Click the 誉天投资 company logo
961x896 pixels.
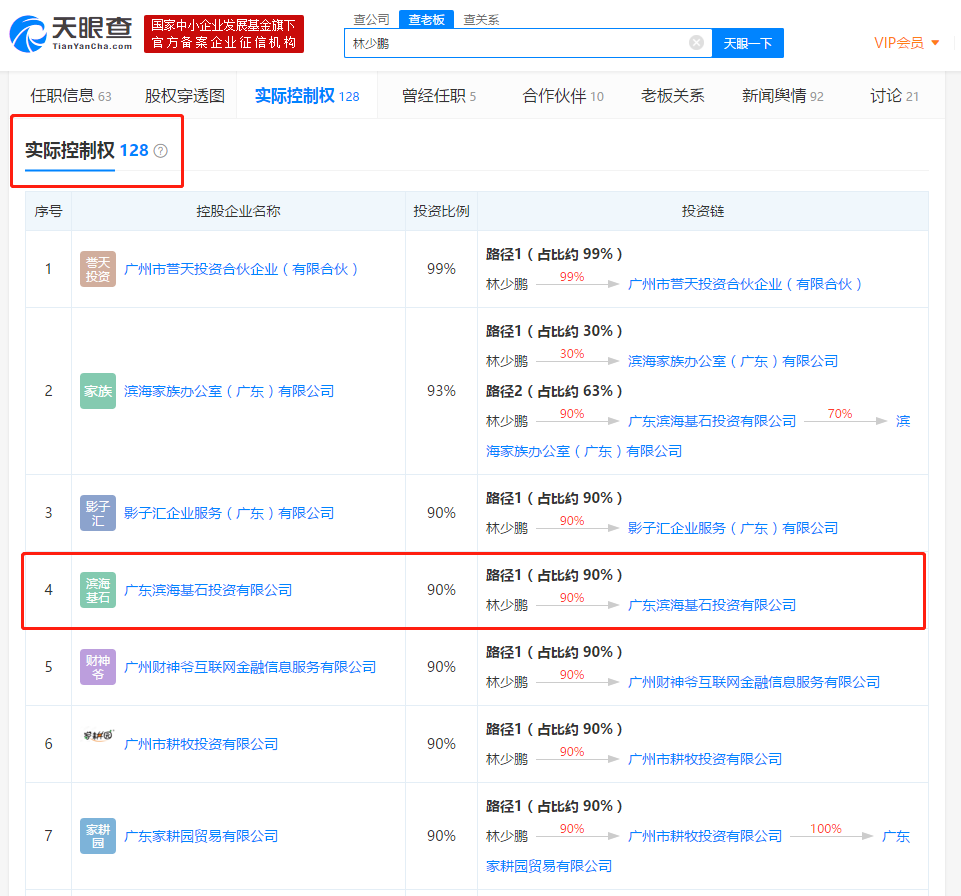click(x=98, y=269)
